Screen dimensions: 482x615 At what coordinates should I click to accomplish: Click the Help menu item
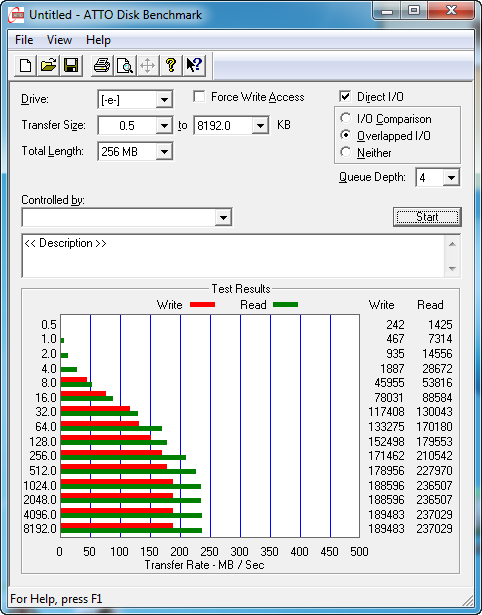[x=98, y=40]
